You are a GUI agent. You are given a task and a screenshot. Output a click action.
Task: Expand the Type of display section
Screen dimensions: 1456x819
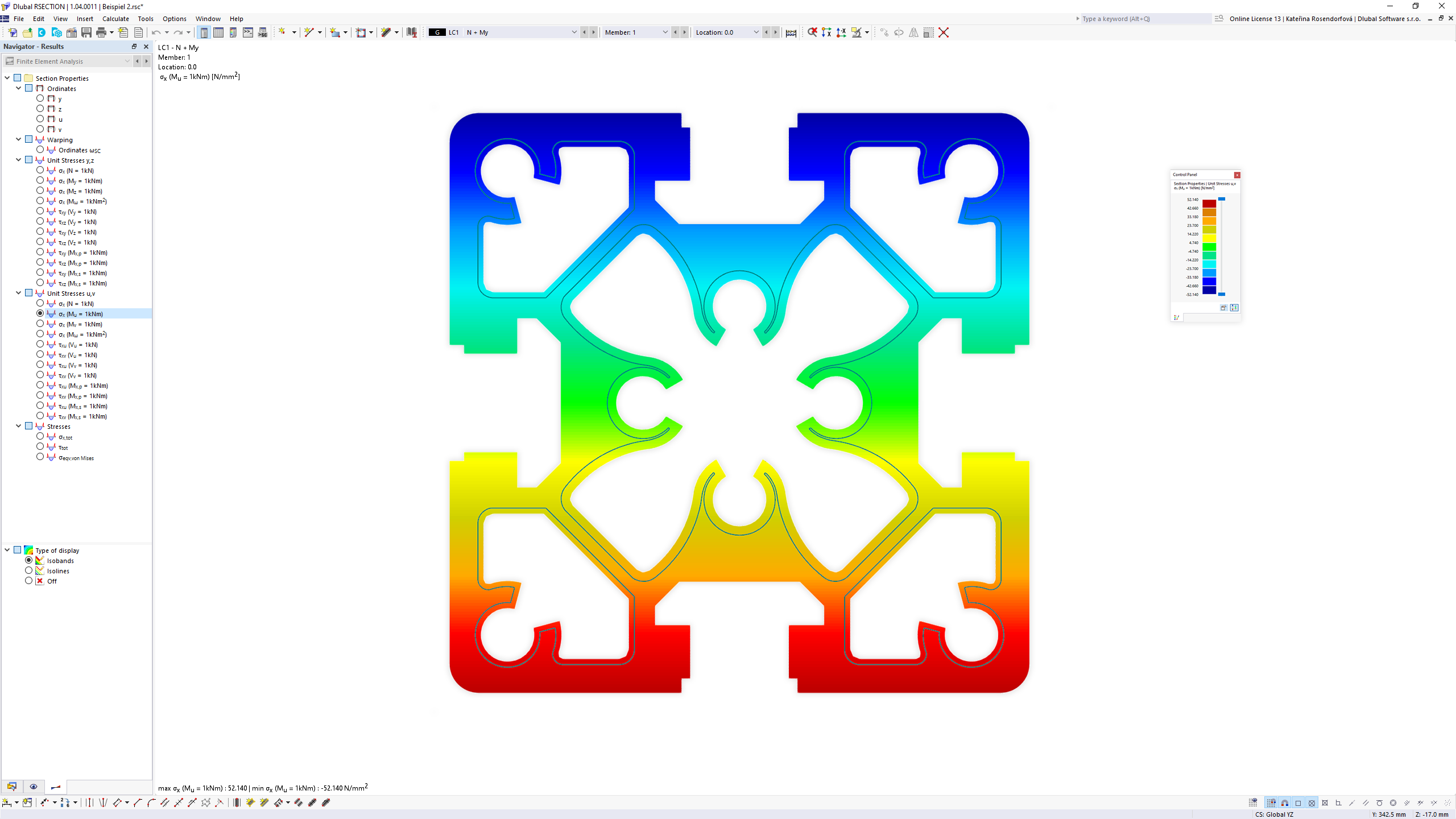[x=7, y=550]
